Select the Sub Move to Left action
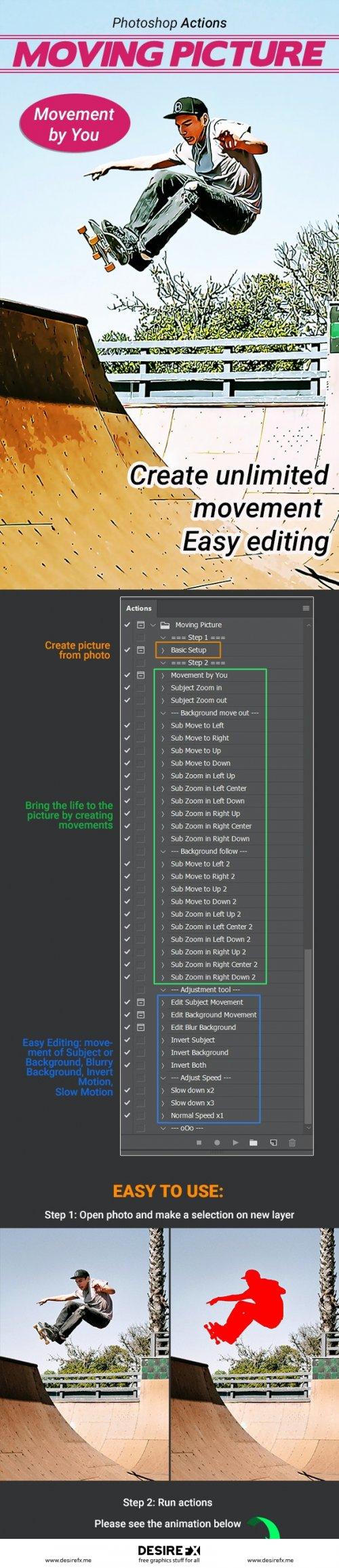 click(x=197, y=725)
